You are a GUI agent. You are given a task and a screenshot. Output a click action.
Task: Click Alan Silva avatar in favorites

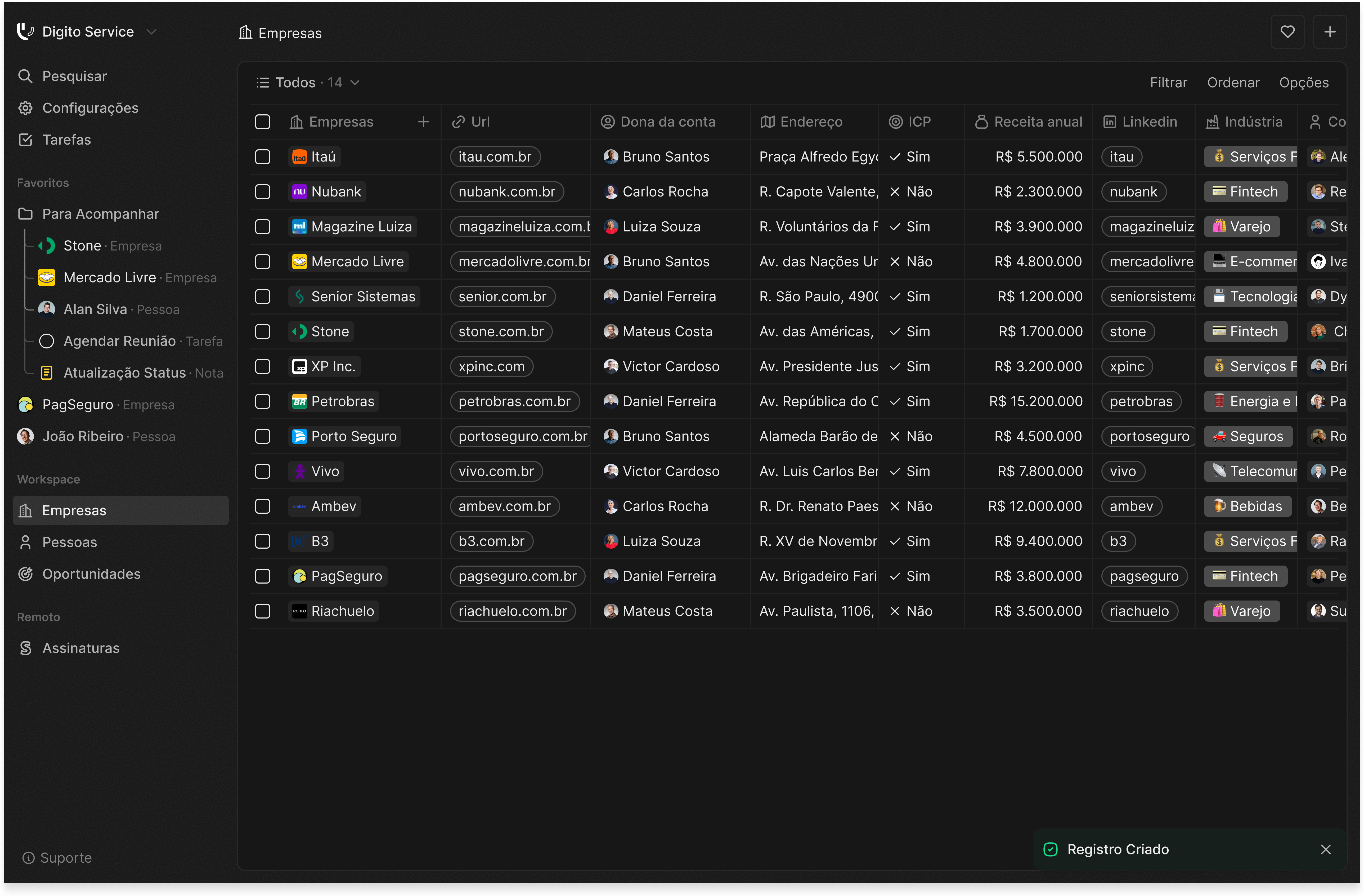(46, 309)
